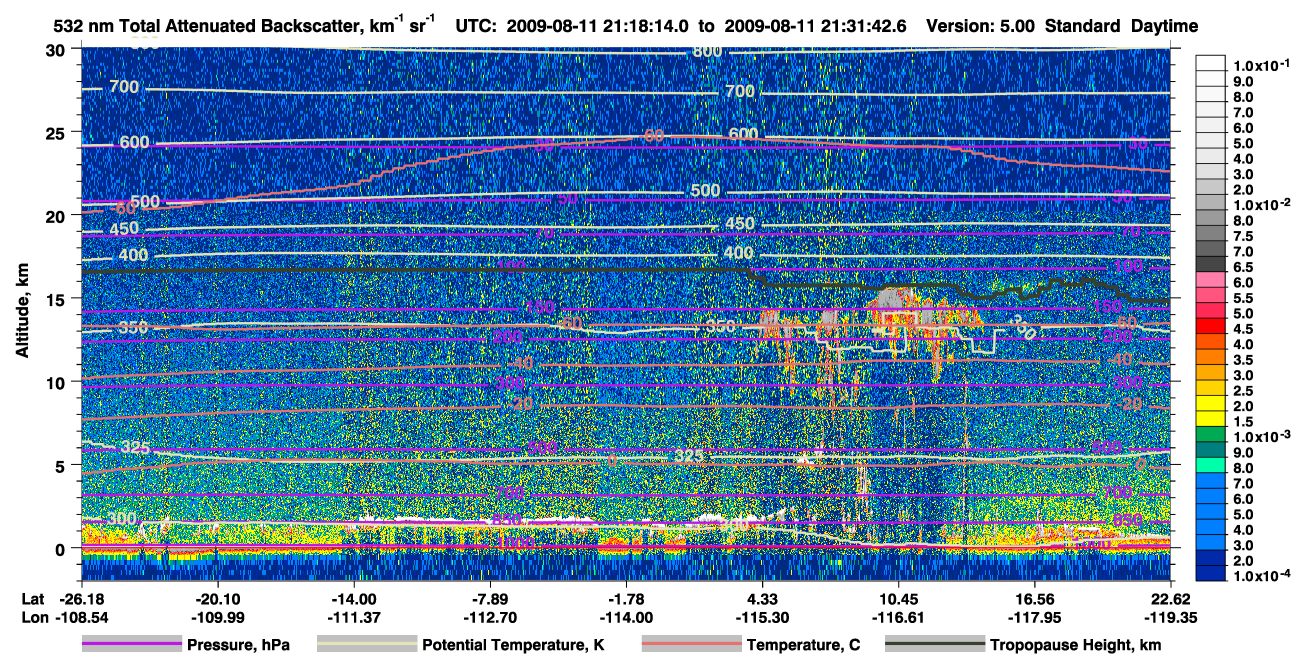Click the colorbar label '6.5'

click(x=1244, y=267)
